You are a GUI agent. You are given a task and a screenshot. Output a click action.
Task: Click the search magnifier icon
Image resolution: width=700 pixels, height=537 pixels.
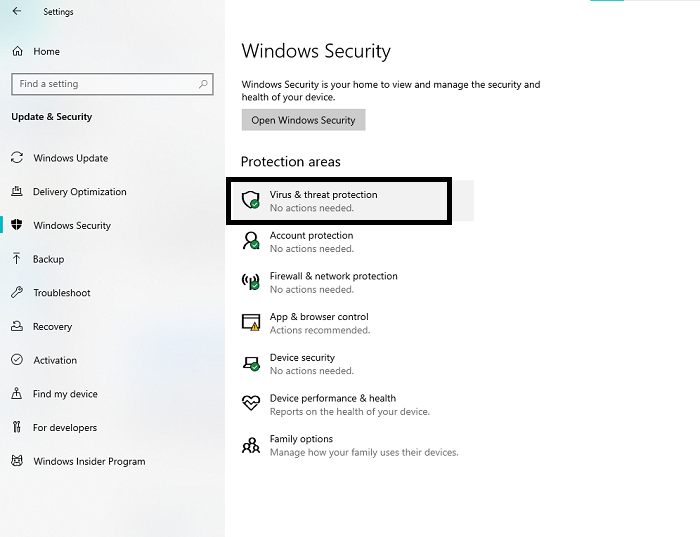pyautogui.click(x=203, y=84)
